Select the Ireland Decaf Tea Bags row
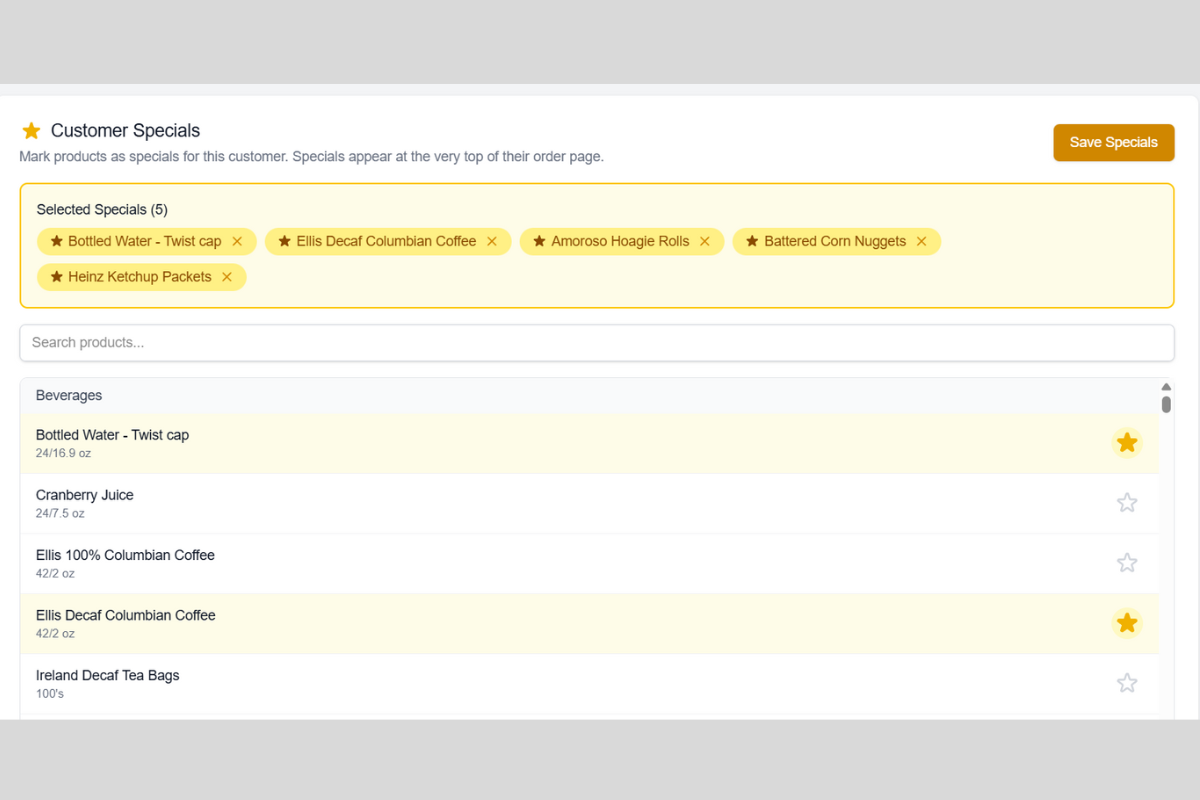1200x800 pixels. [500, 683]
